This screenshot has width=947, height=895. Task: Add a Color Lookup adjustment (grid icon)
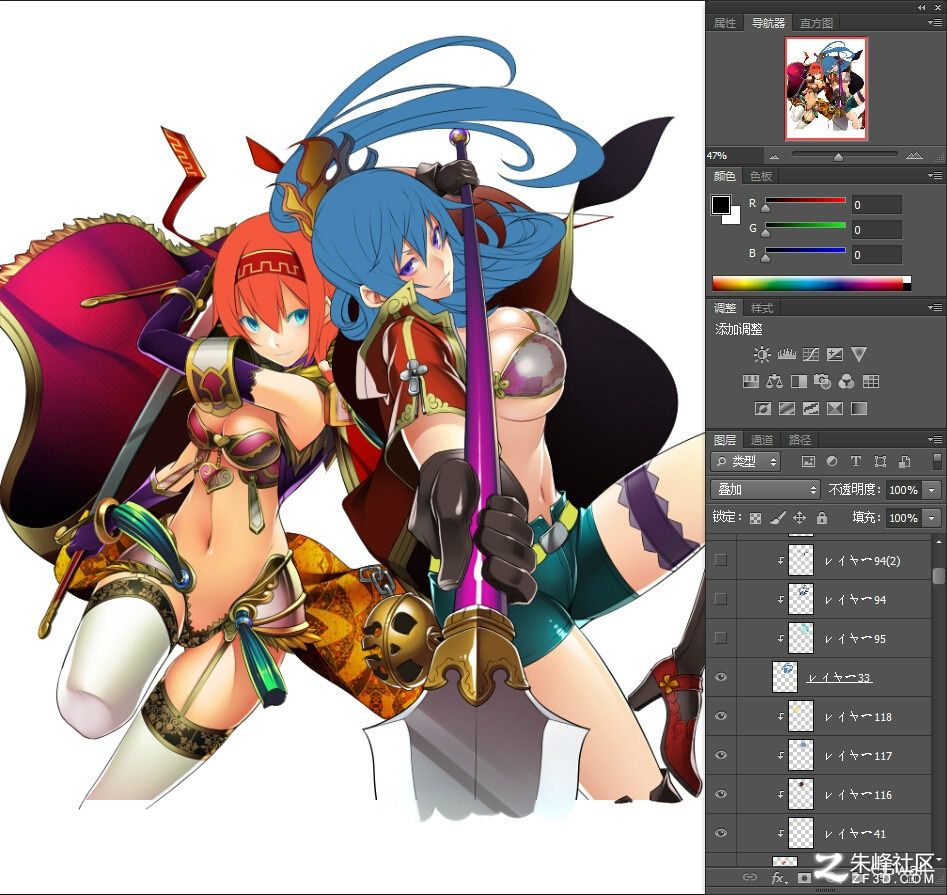[871, 382]
